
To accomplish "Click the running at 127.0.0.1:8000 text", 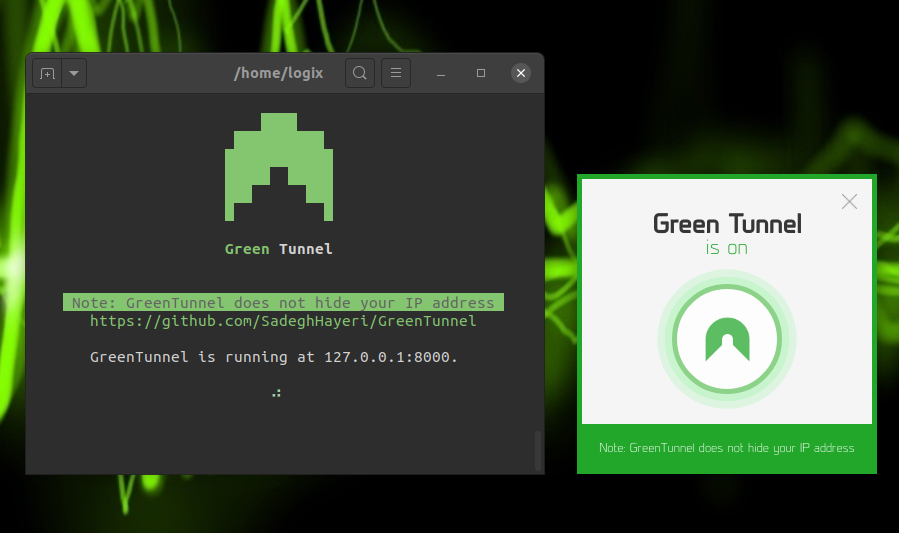I will 274,357.
